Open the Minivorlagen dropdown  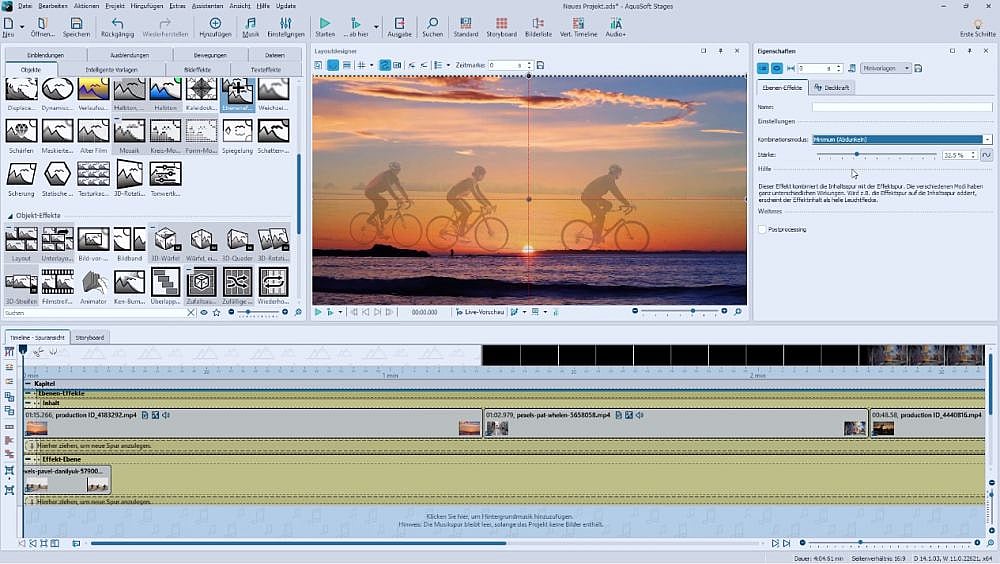885,68
